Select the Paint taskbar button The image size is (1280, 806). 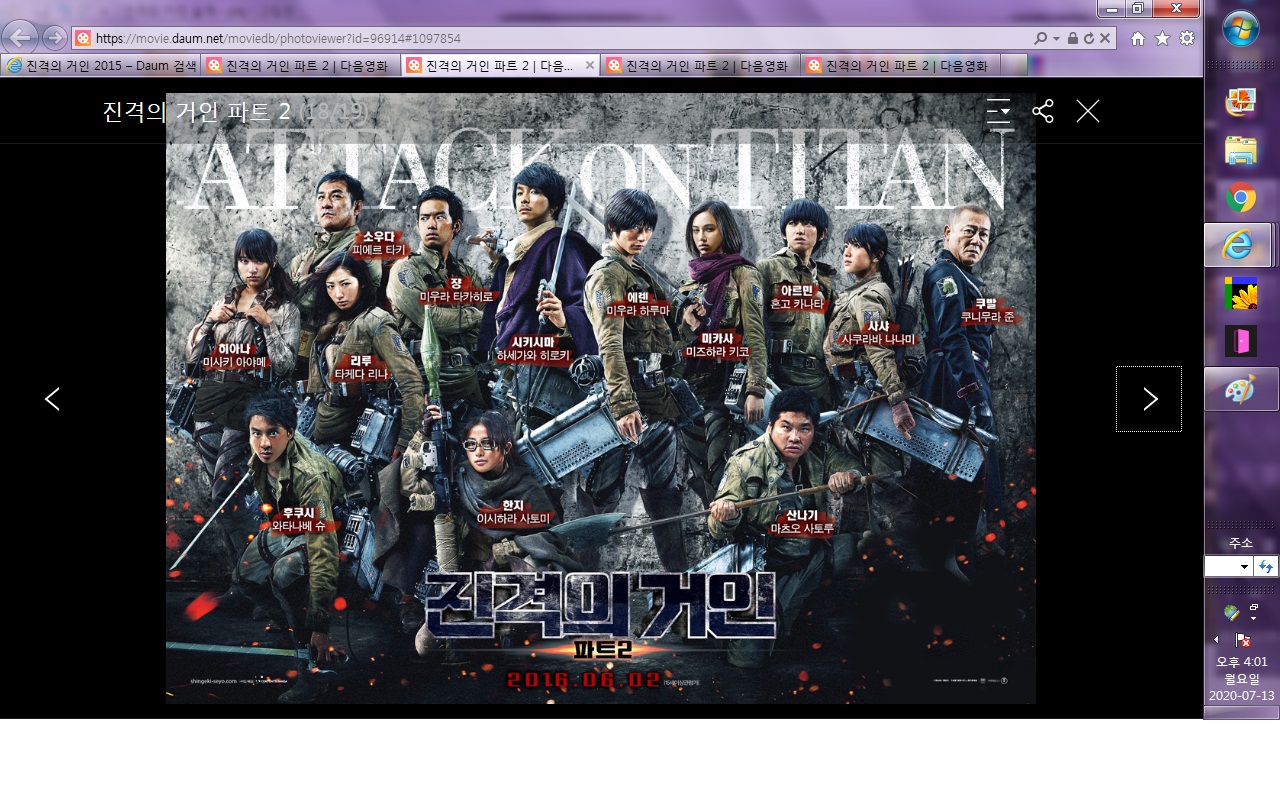point(1241,389)
